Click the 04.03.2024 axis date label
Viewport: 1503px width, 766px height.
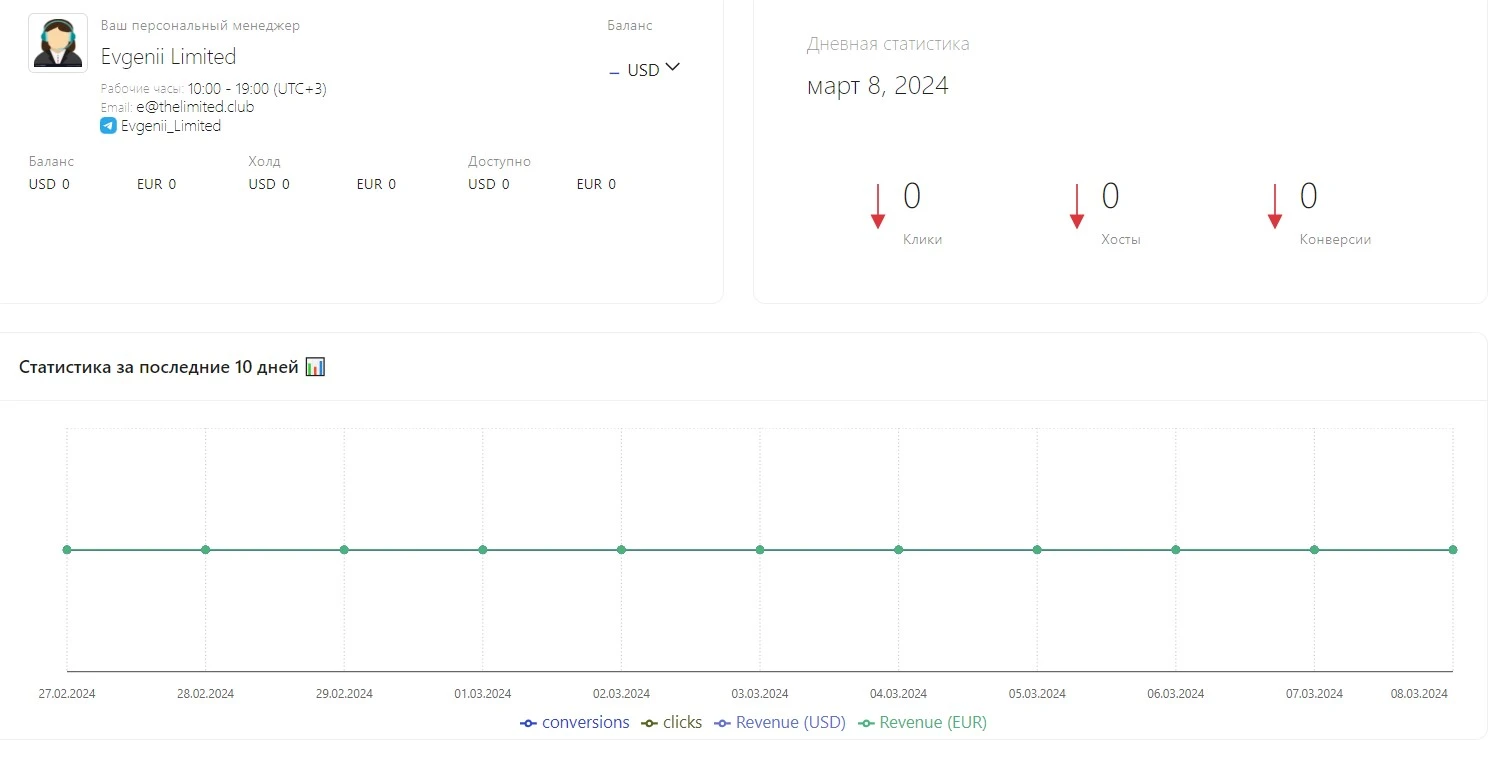coord(898,694)
